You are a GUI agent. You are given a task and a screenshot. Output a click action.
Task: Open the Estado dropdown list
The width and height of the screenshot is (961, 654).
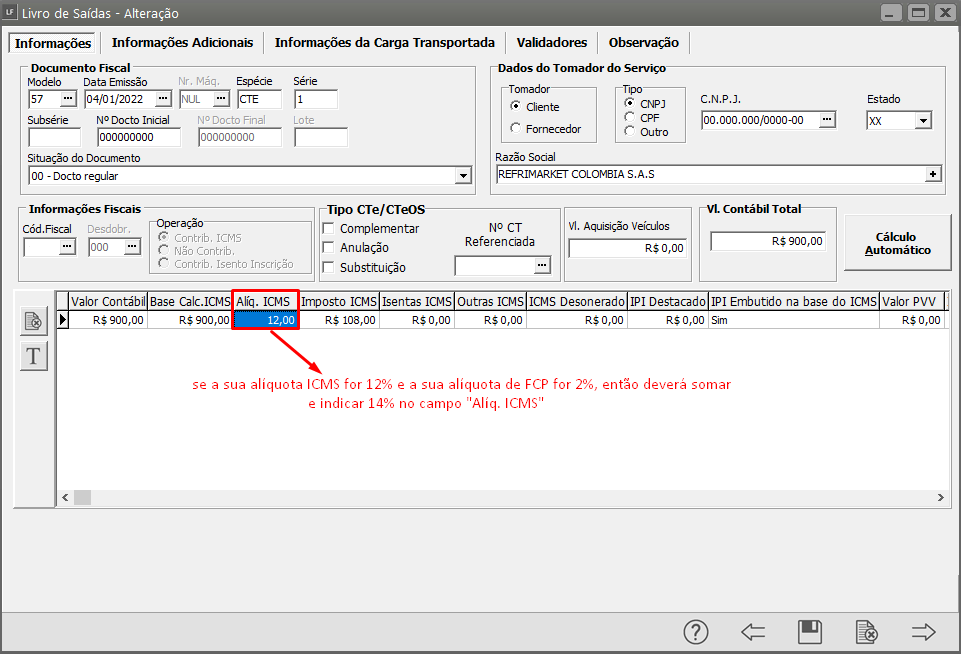[922, 120]
